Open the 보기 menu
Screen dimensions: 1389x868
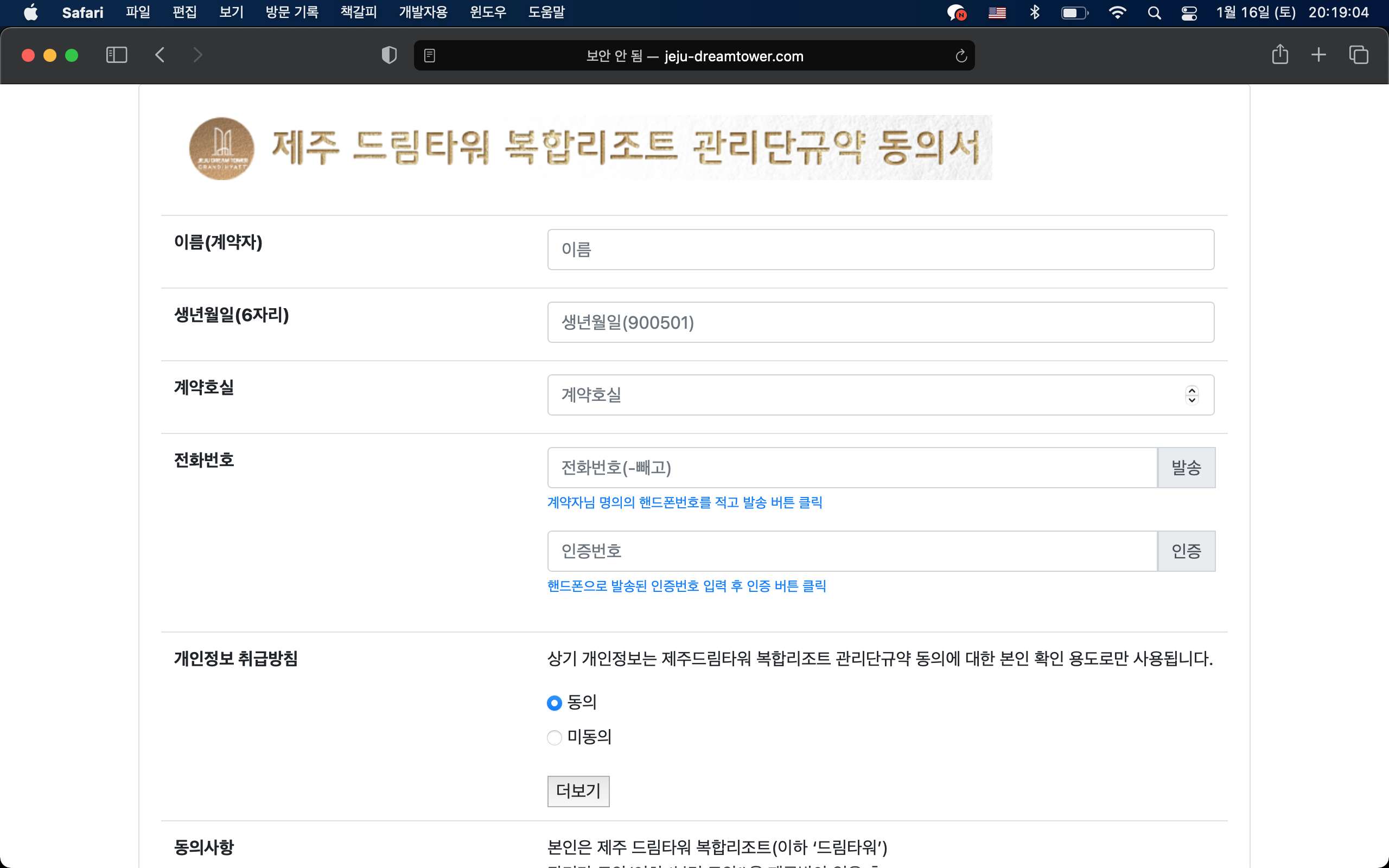tap(231, 12)
